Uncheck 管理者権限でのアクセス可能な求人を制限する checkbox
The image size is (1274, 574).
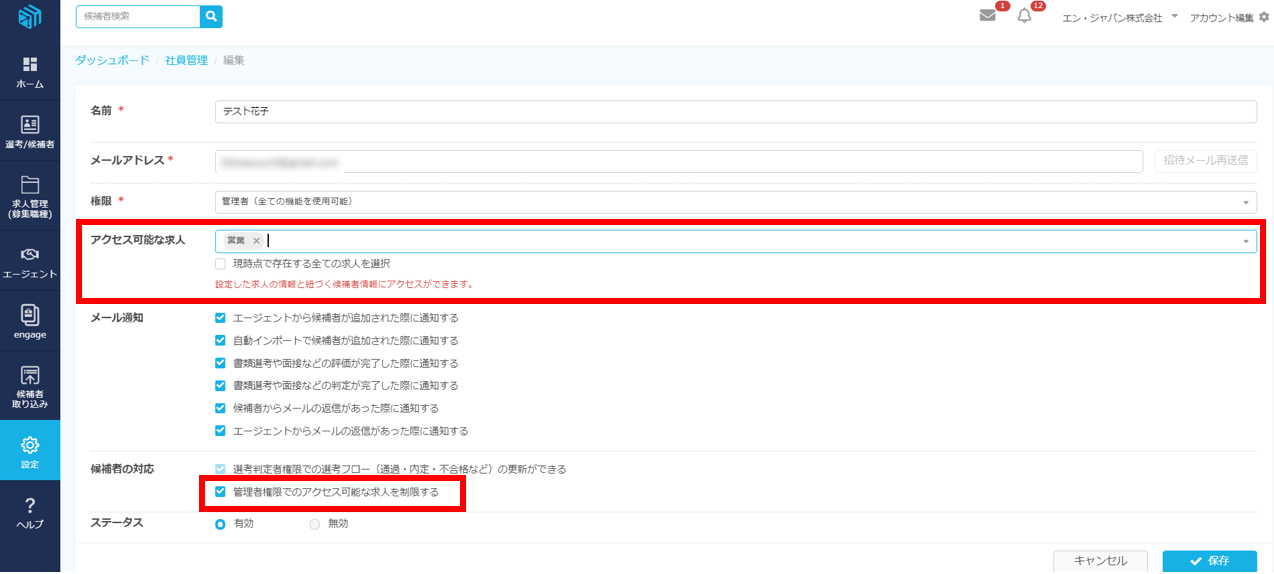point(221,492)
